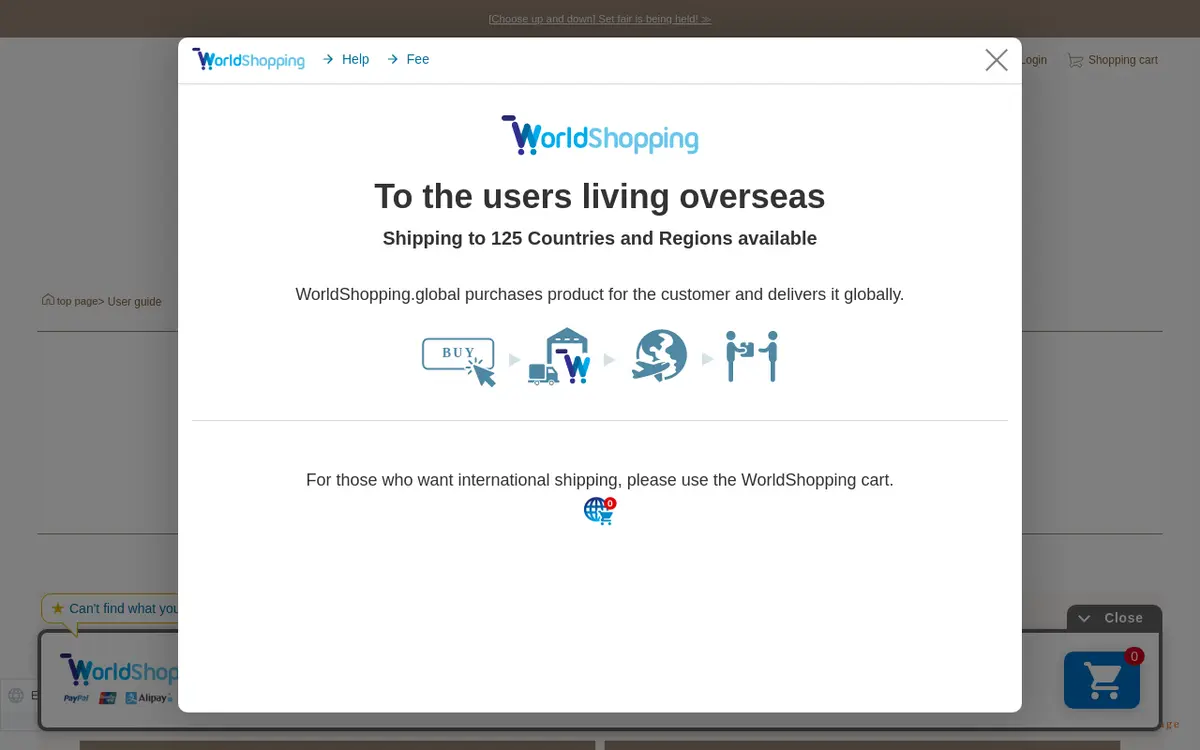1200x750 pixels.
Task: Click the large WorldShopping logo above the heading
Action: pyautogui.click(x=600, y=135)
